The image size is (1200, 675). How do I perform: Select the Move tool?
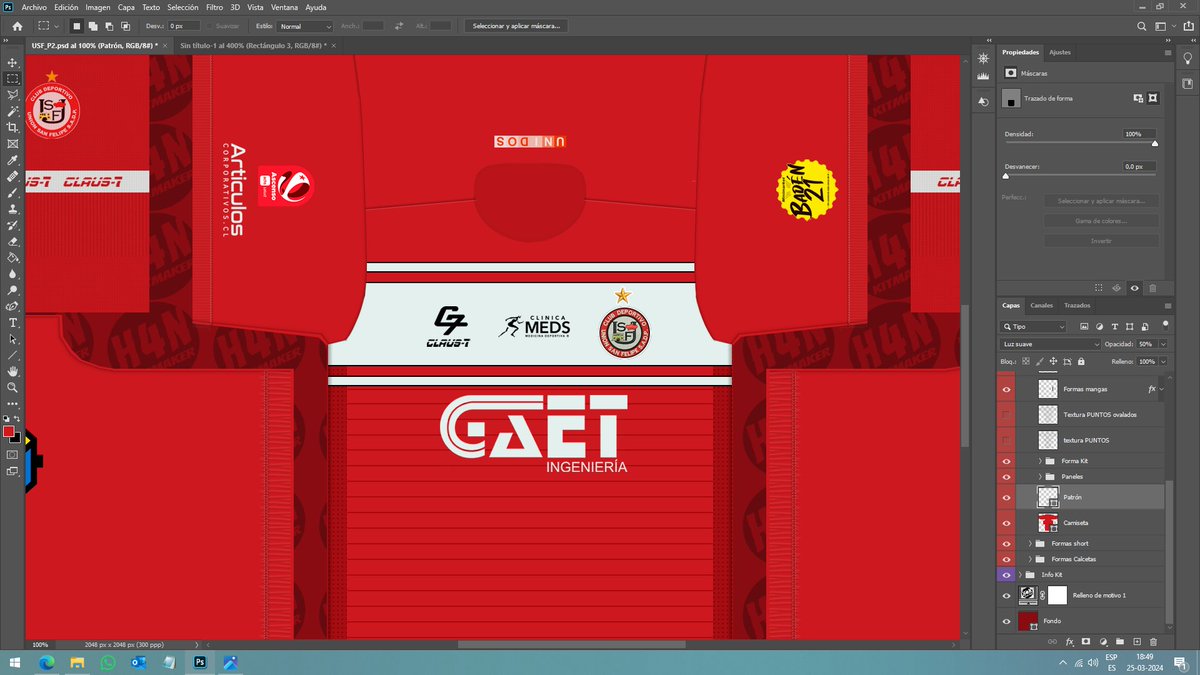coord(12,62)
